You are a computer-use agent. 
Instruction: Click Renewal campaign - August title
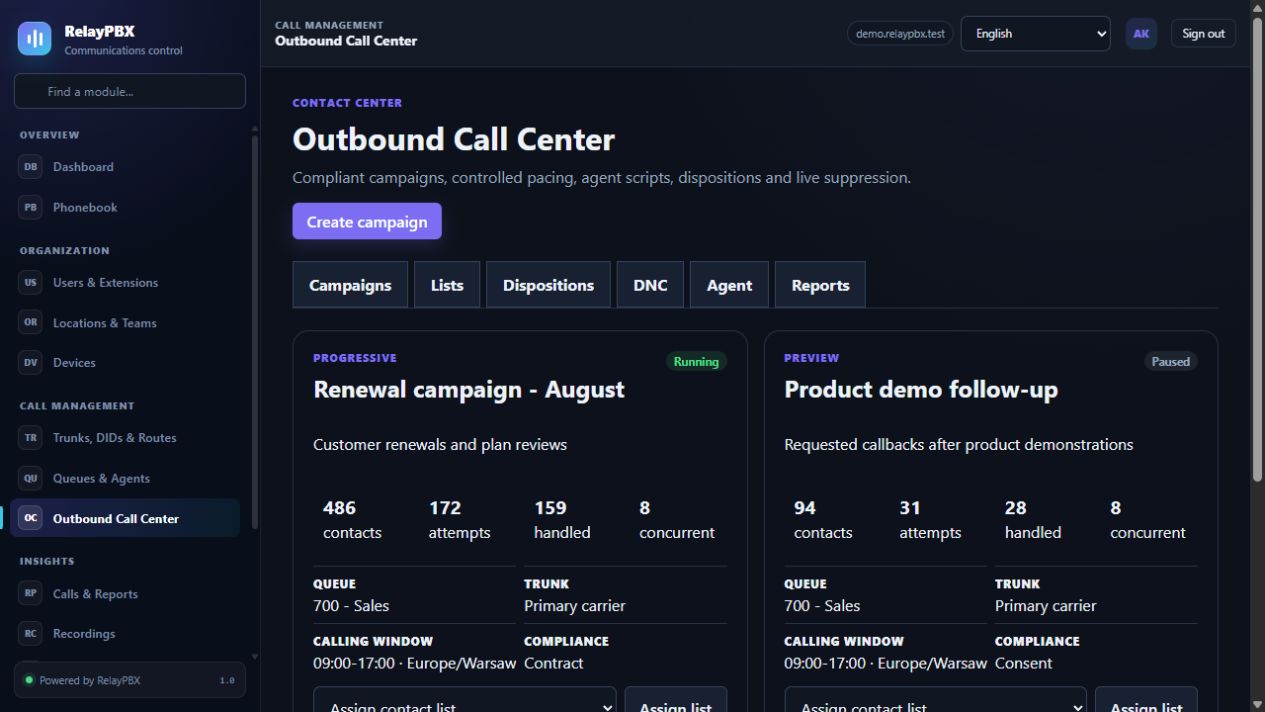click(x=469, y=390)
